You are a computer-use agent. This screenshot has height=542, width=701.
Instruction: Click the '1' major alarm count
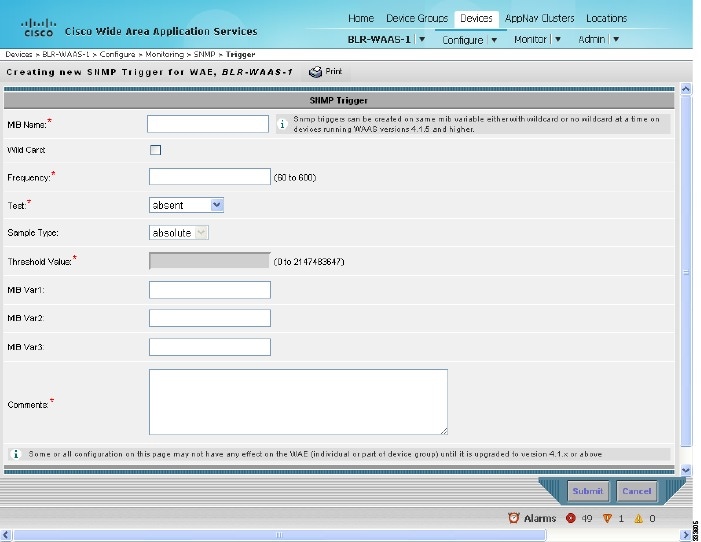[x=621, y=519]
